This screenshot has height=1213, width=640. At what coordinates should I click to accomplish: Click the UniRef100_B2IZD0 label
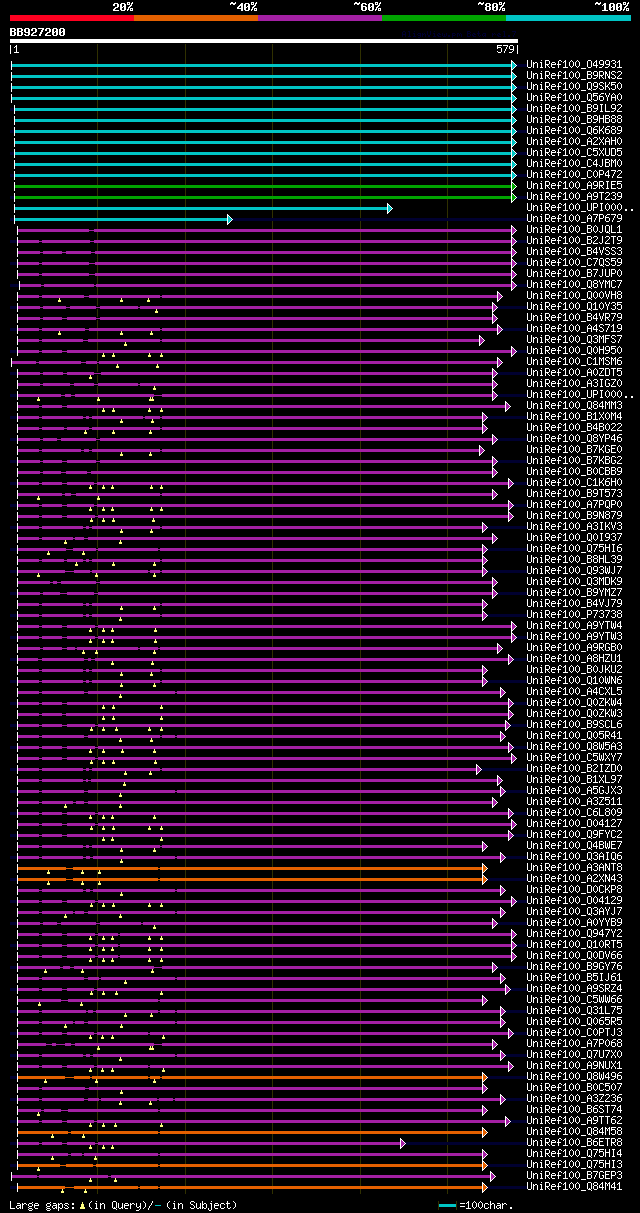pyautogui.click(x=574, y=768)
